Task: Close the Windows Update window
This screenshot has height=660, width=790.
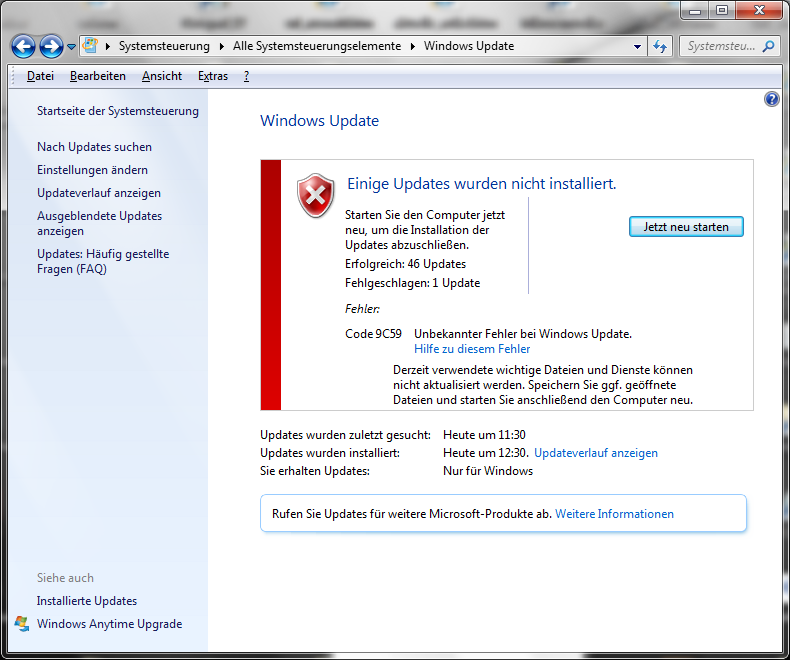Action: (759, 10)
